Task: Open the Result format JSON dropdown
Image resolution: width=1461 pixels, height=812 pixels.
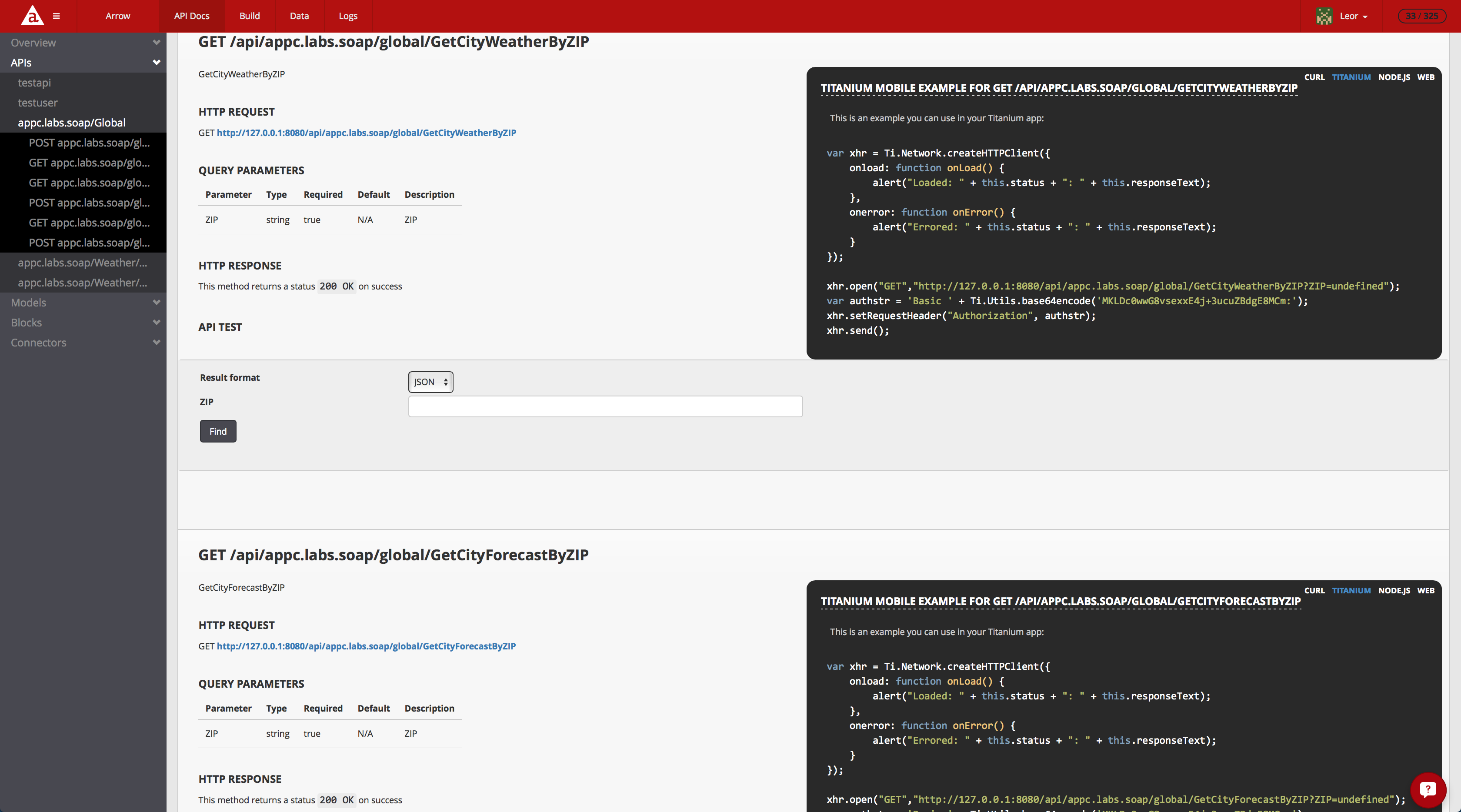Action: (430, 382)
